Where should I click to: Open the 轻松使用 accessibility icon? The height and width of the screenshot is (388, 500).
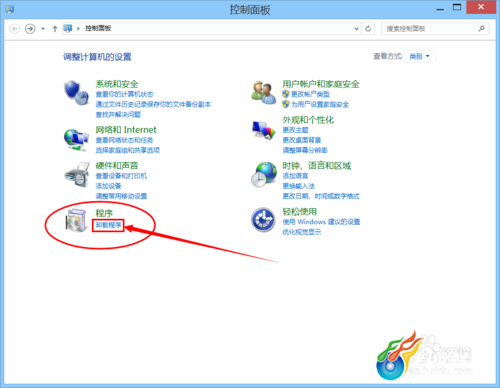point(263,220)
